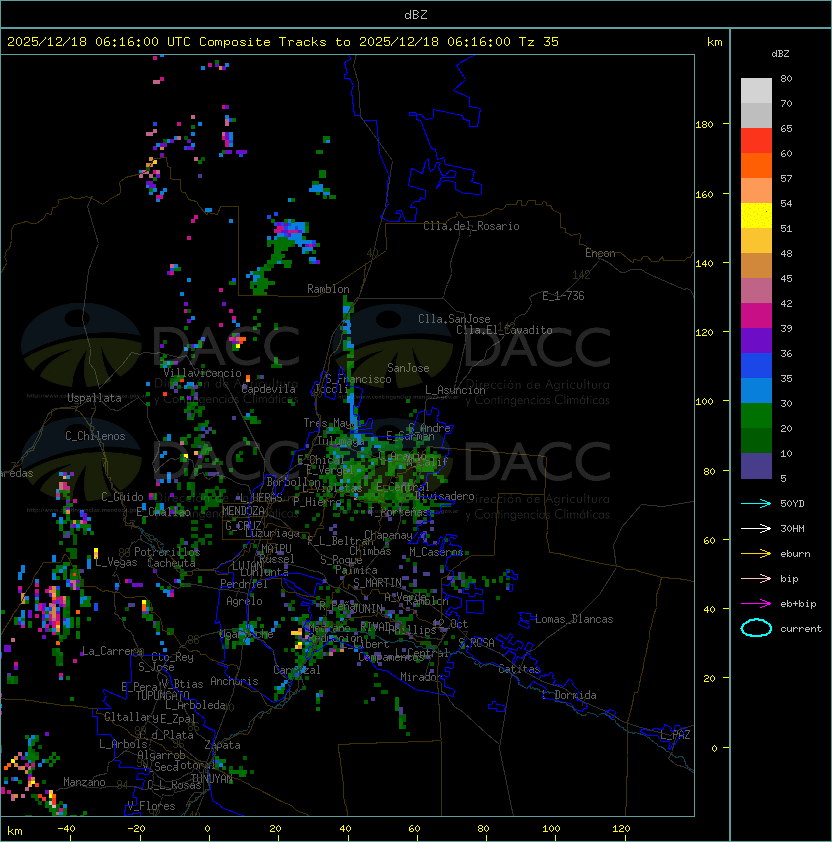This screenshot has height=842, width=832.
Task: Click the Anchoris location label
Action: point(234,681)
